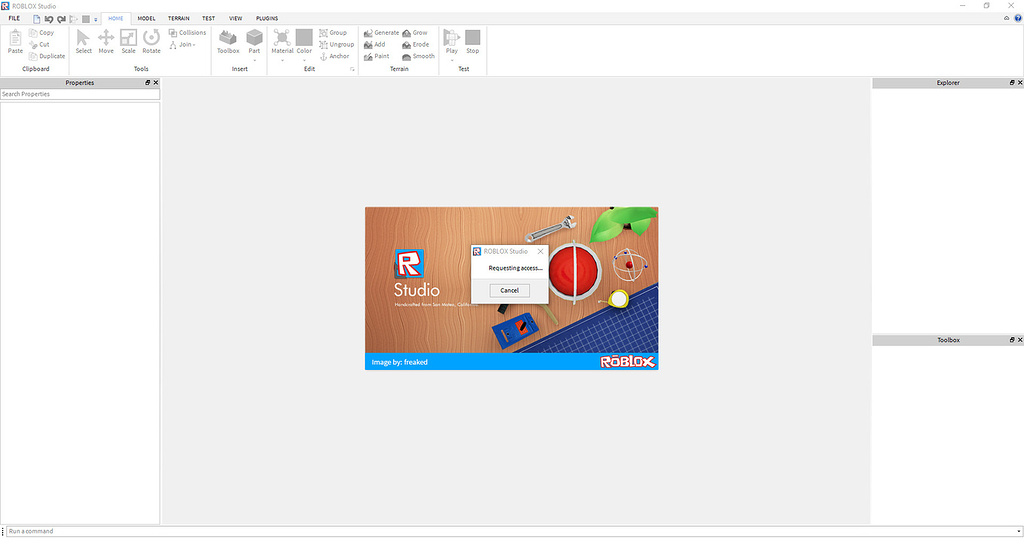Open the quick-access toolbar customize dropdown
1024x552 pixels.
[95, 20]
